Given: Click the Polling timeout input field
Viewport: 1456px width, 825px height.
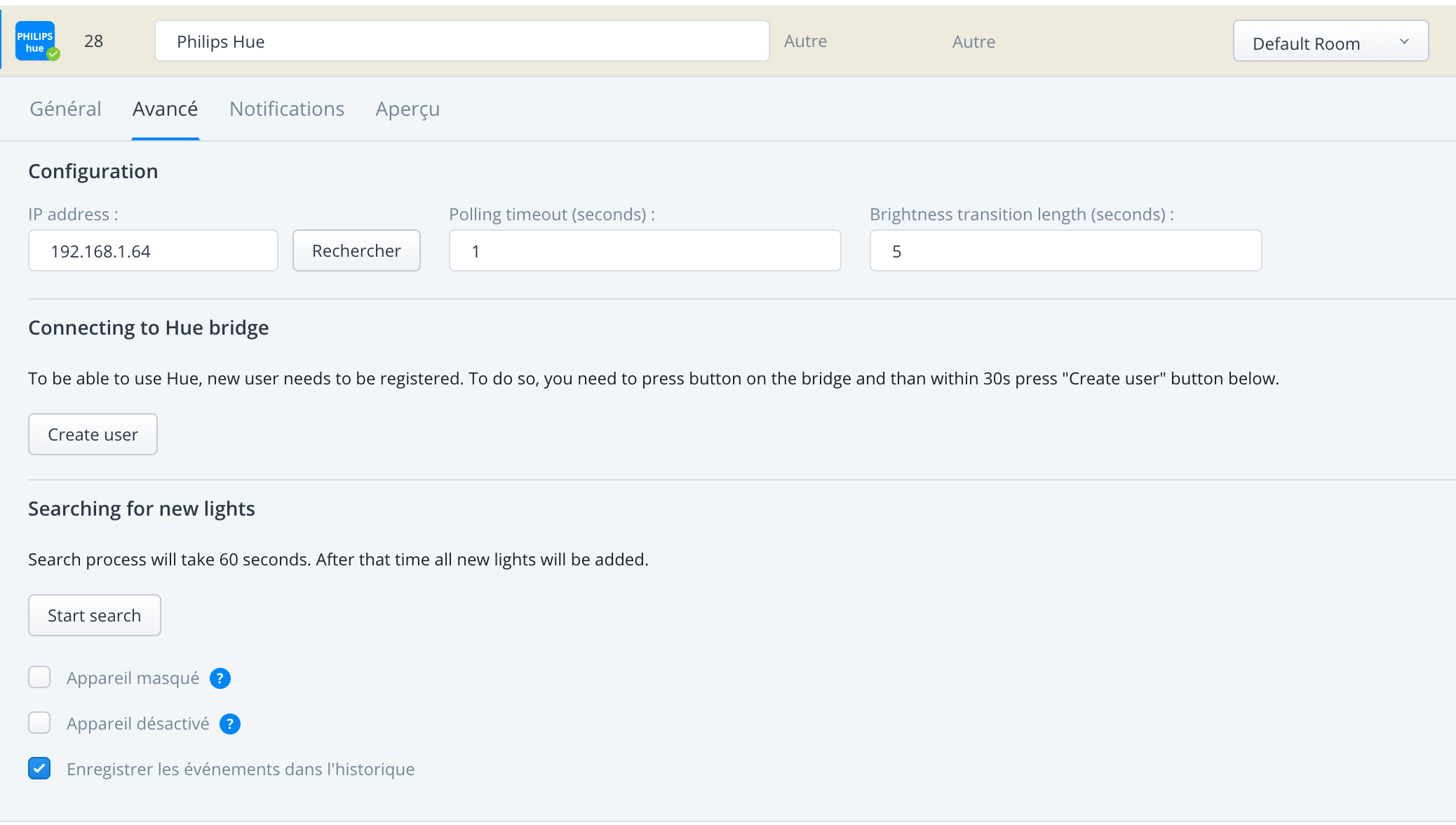Looking at the screenshot, I should pyautogui.click(x=645, y=250).
